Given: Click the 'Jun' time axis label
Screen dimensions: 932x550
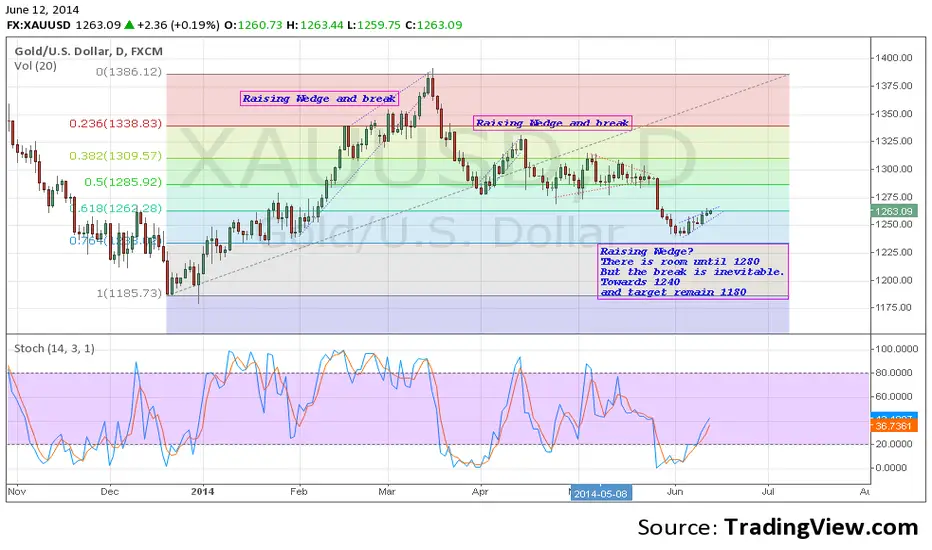Looking at the screenshot, I should pos(675,492).
